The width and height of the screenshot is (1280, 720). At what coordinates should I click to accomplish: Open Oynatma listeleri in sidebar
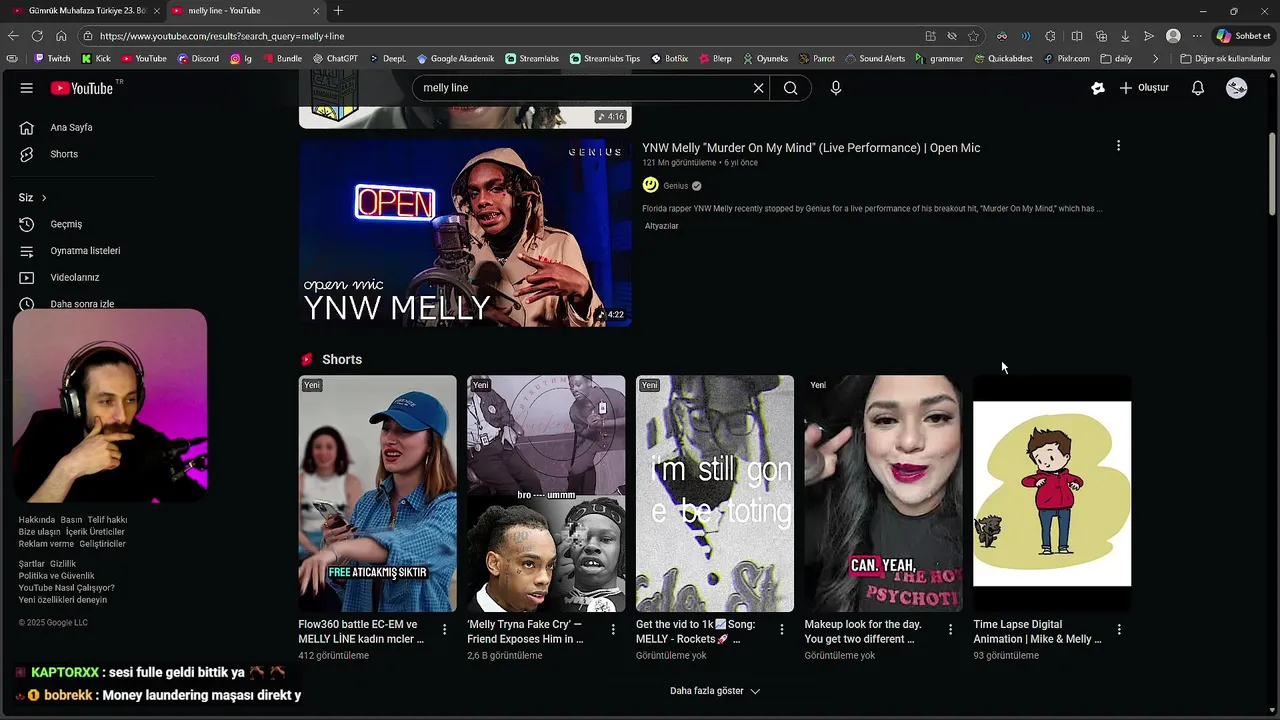coord(85,251)
